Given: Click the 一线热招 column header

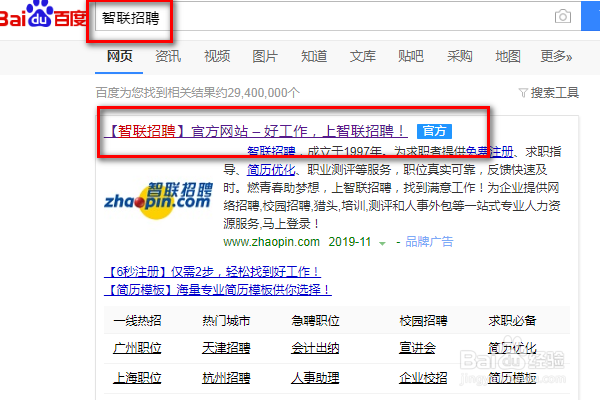Looking at the screenshot, I should click(x=137, y=320).
